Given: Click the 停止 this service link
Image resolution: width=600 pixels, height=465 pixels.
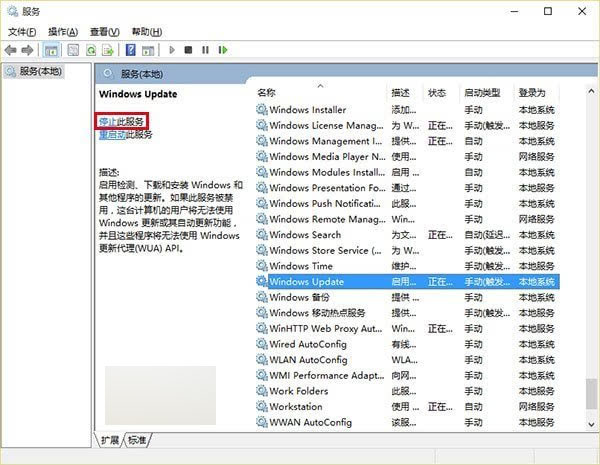Looking at the screenshot, I should click(x=108, y=121).
